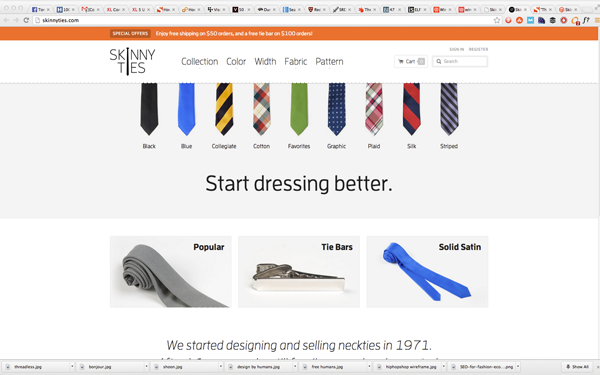
Task: Click the WhatFont f? extension icon
Action: (586, 20)
